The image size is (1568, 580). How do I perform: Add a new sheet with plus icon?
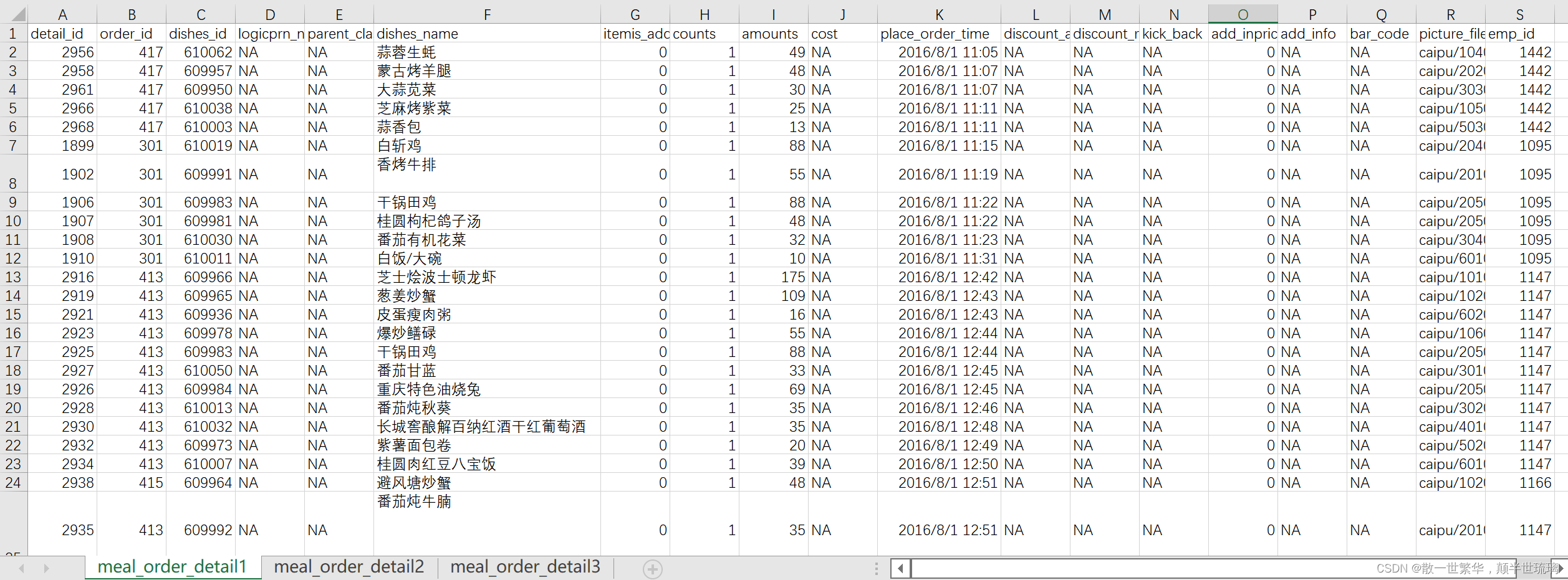click(x=653, y=569)
